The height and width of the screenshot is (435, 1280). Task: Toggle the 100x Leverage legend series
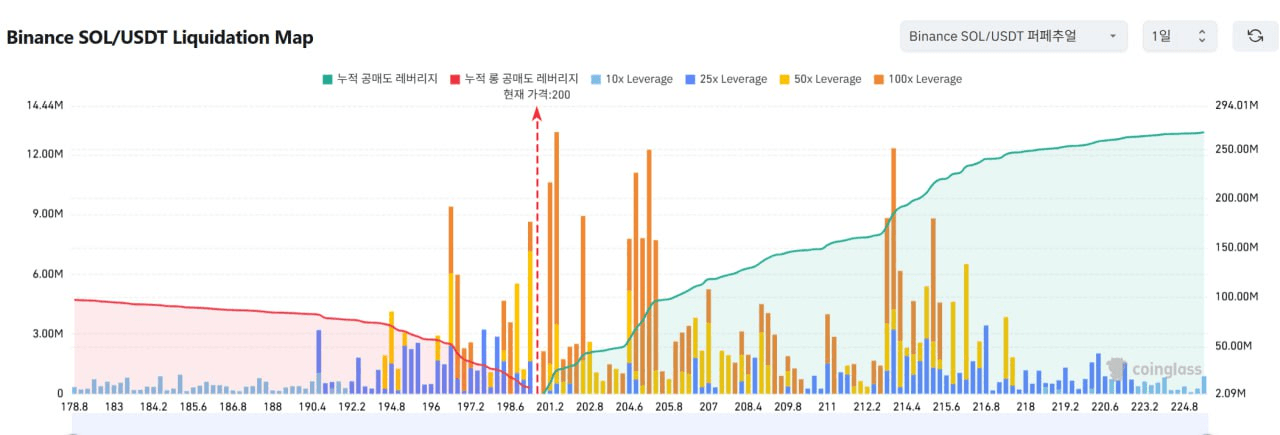(x=917, y=79)
